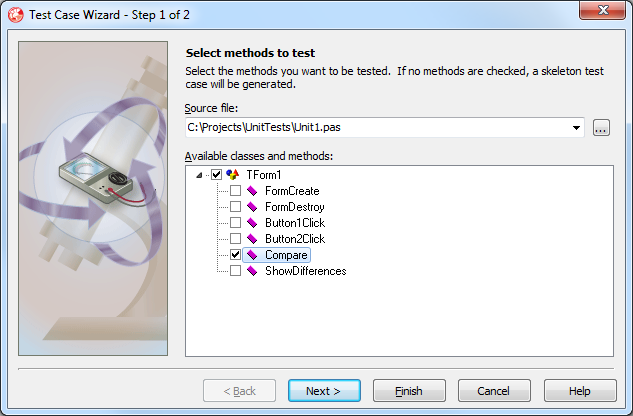This screenshot has height=416, width=633.
Task: Click the Button1Click method diamond icon
Action: [252, 223]
